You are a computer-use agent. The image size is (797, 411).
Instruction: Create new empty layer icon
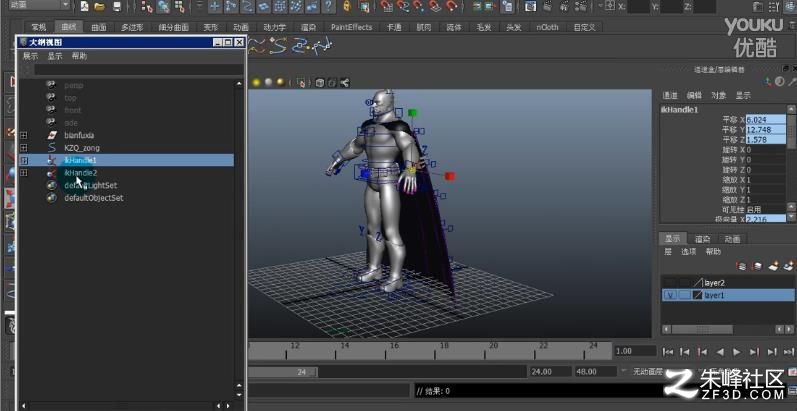click(x=774, y=266)
